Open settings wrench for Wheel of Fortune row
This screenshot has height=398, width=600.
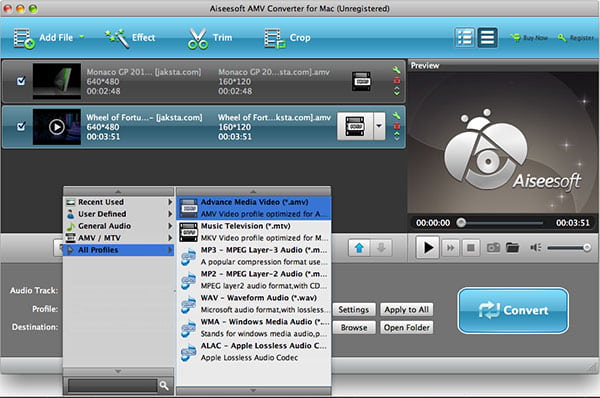tap(396, 115)
